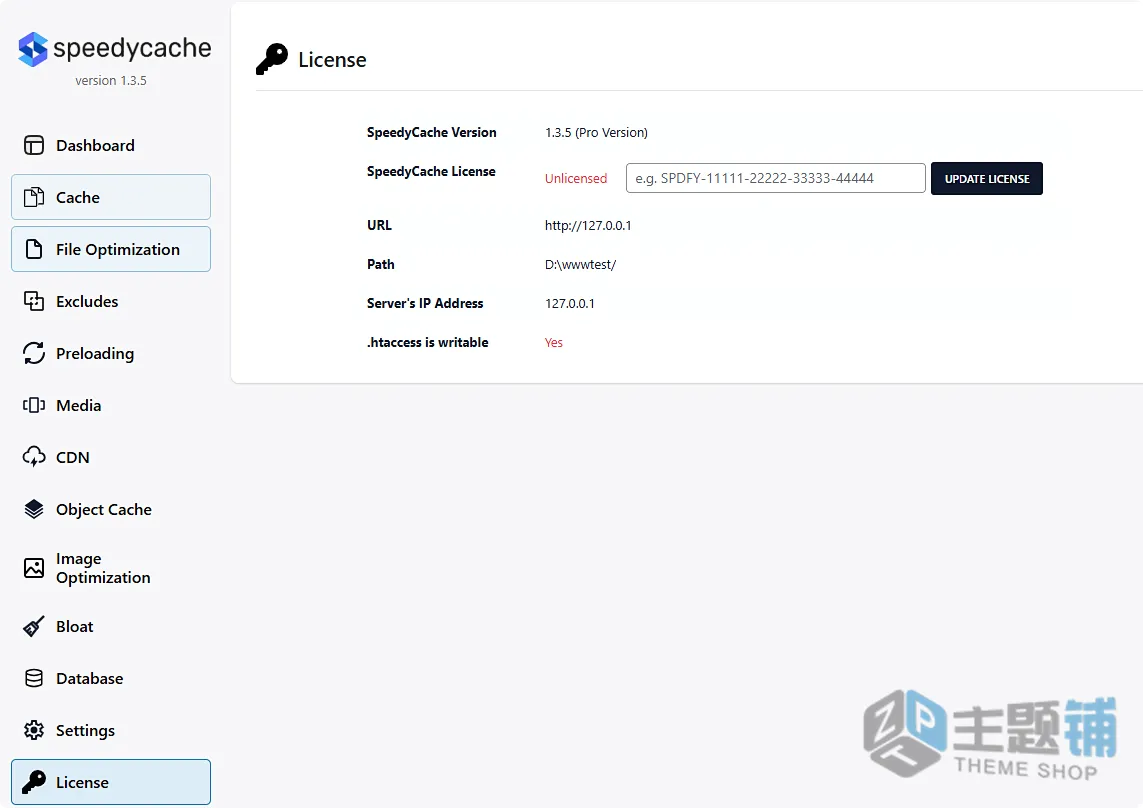This screenshot has height=808, width=1143.
Task: Click the 'Path' label
Action: pos(381,264)
